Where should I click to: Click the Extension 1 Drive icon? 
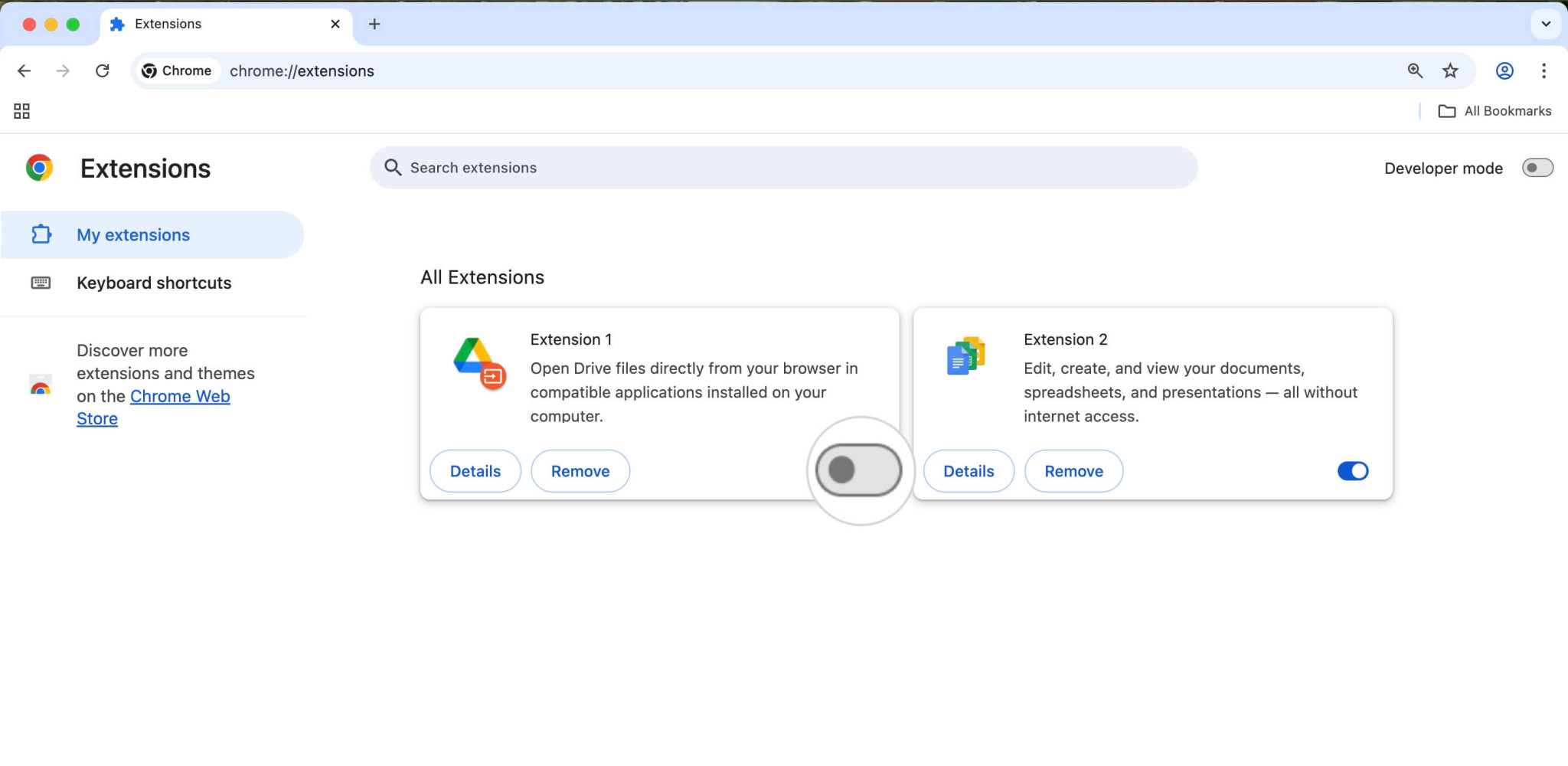pos(479,363)
